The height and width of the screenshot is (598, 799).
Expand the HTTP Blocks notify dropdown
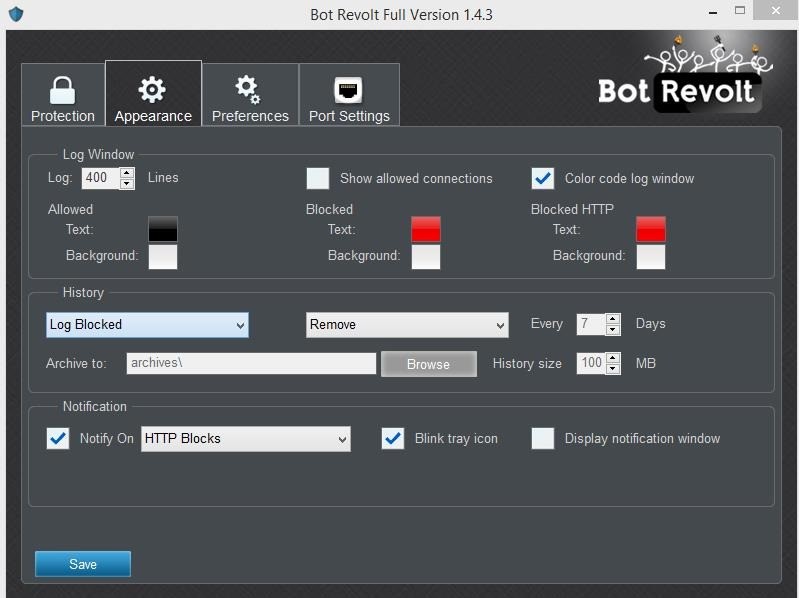tap(246, 439)
